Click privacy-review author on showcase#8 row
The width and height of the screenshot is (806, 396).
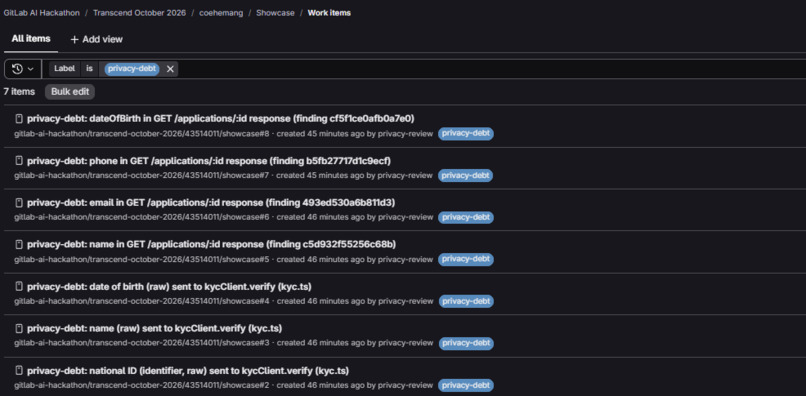405,134
